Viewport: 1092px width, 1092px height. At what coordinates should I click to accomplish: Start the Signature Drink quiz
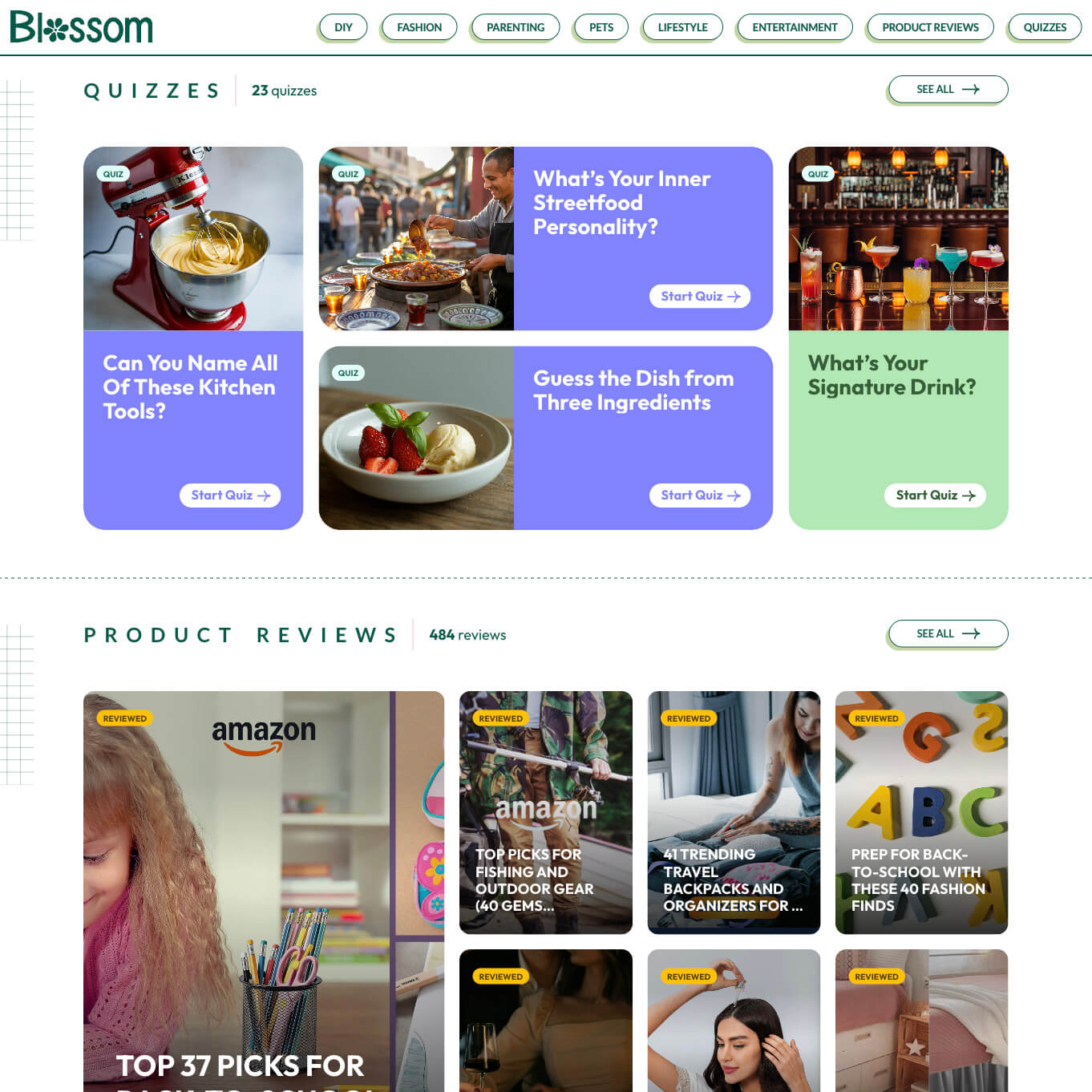tap(935, 495)
